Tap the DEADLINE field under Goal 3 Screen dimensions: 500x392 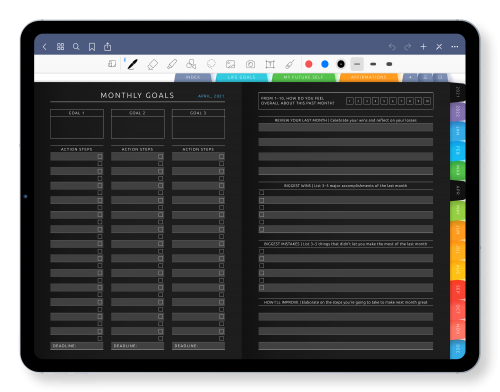point(198,346)
